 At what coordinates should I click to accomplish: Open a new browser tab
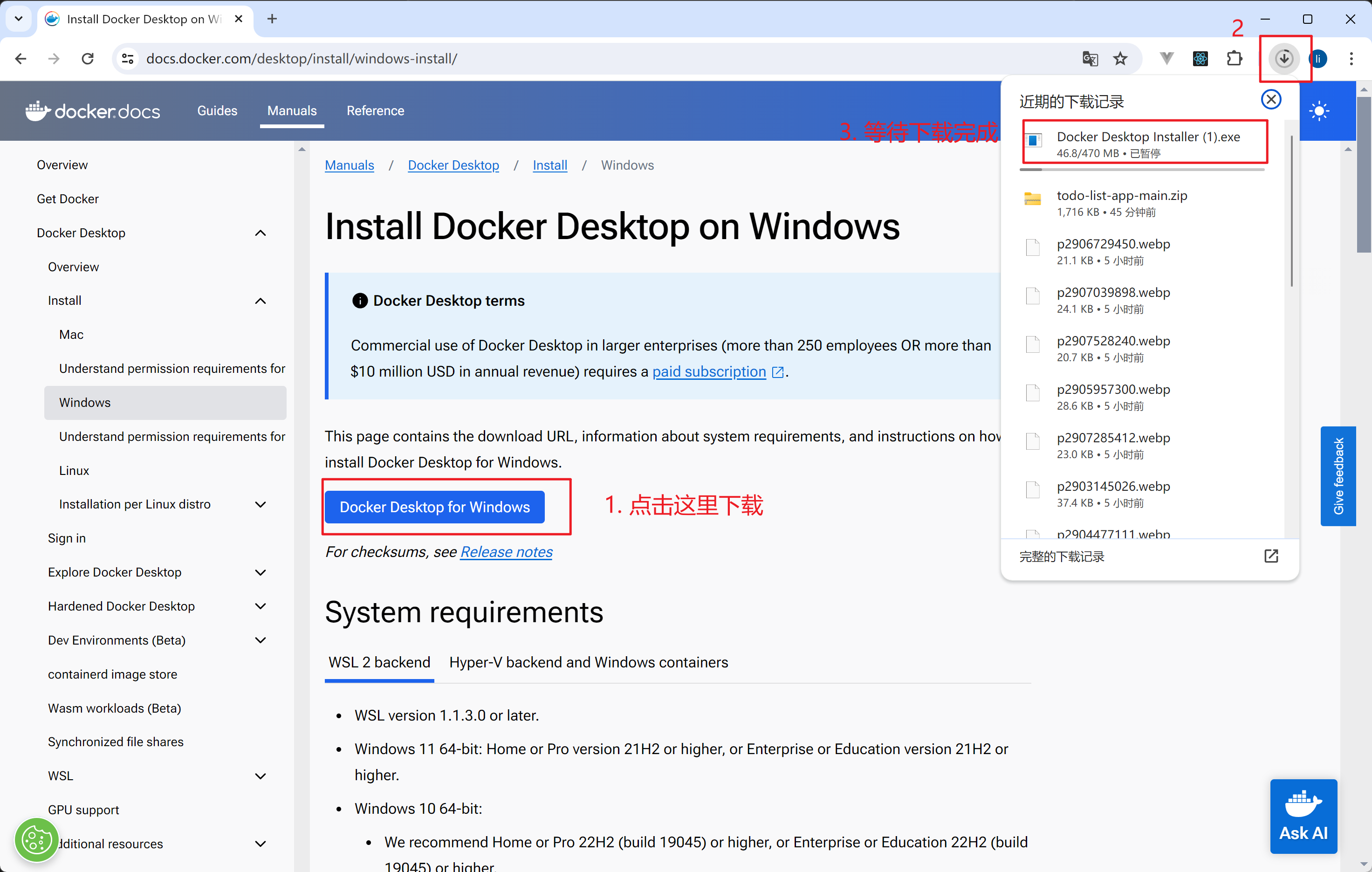coord(272,19)
